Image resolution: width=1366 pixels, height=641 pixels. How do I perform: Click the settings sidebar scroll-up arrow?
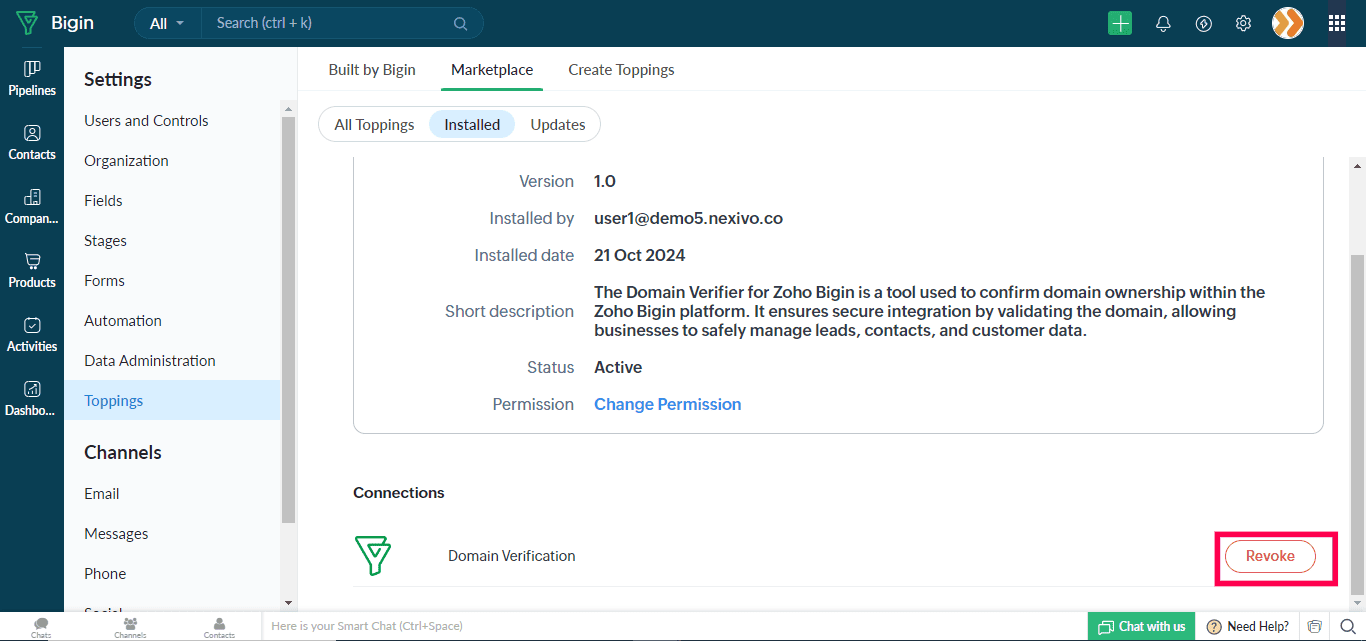[x=289, y=108]
